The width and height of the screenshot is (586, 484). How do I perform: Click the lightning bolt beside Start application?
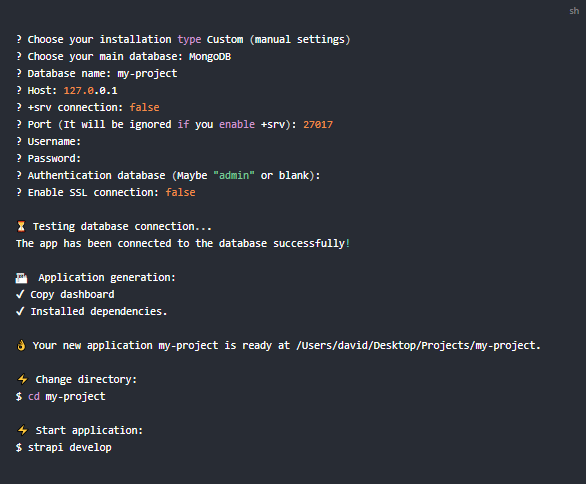pos(22,431)
